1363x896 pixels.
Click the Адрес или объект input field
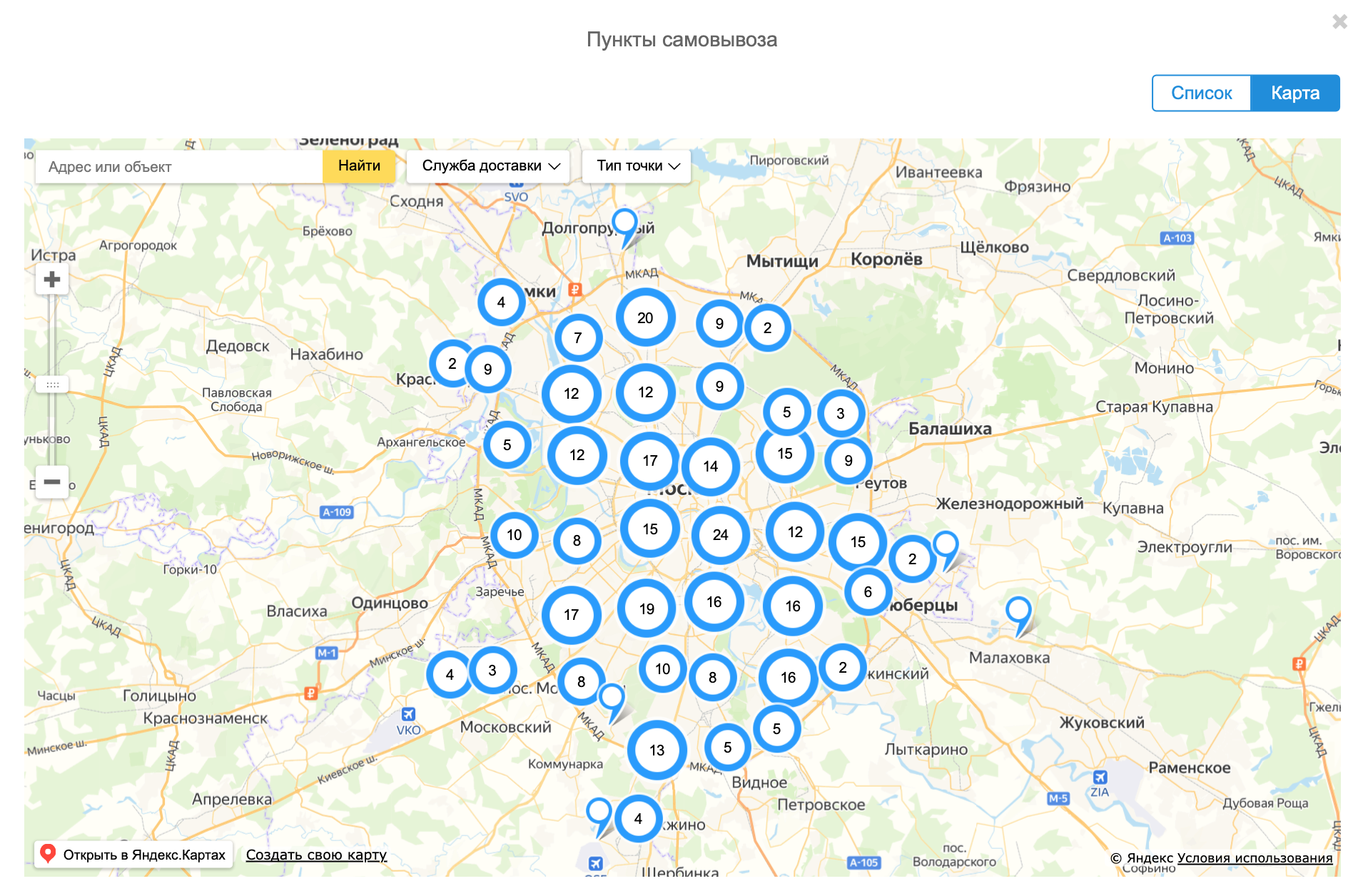[x=178, y=166]
